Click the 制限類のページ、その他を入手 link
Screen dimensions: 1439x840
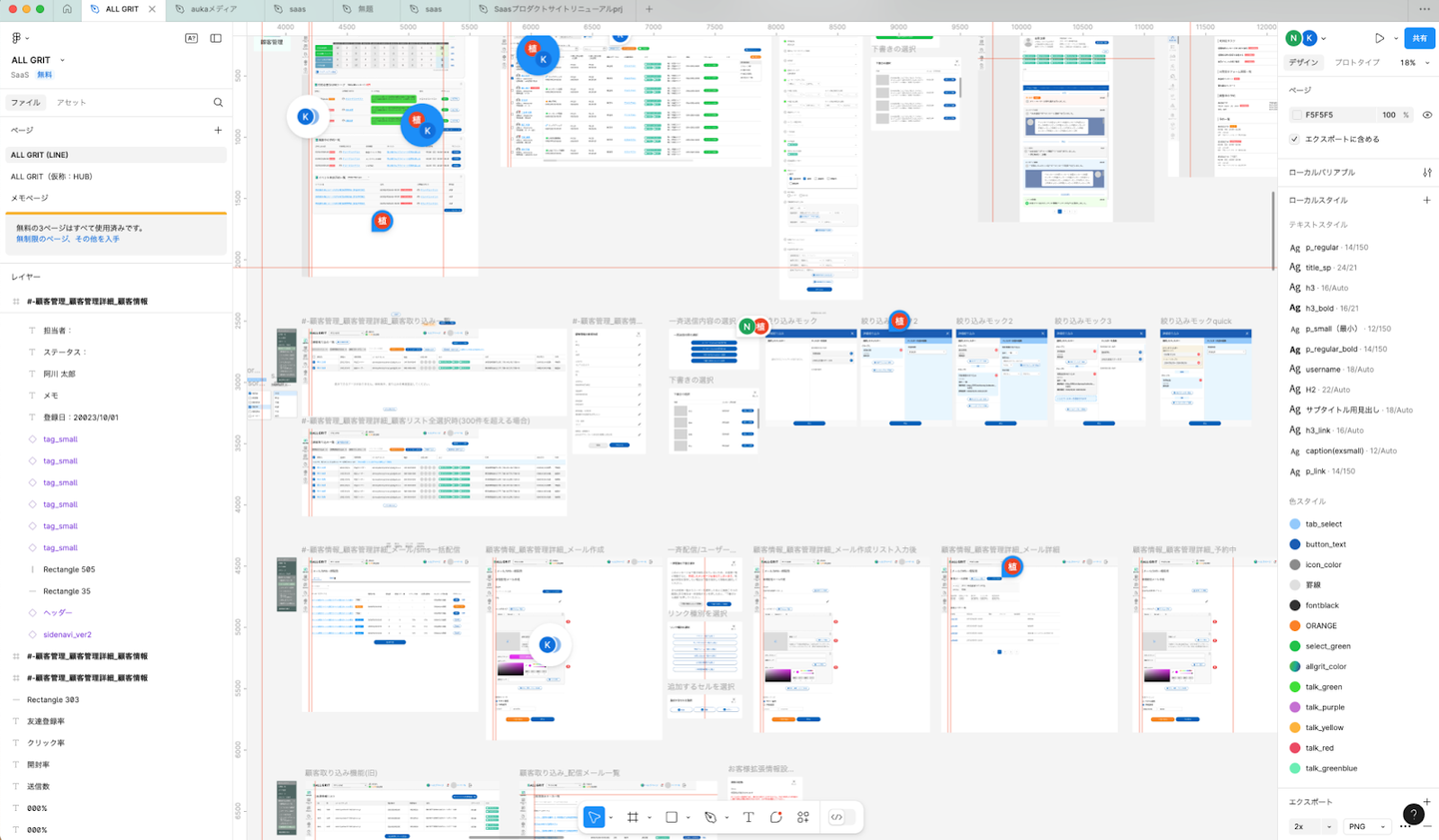[67, 239]
